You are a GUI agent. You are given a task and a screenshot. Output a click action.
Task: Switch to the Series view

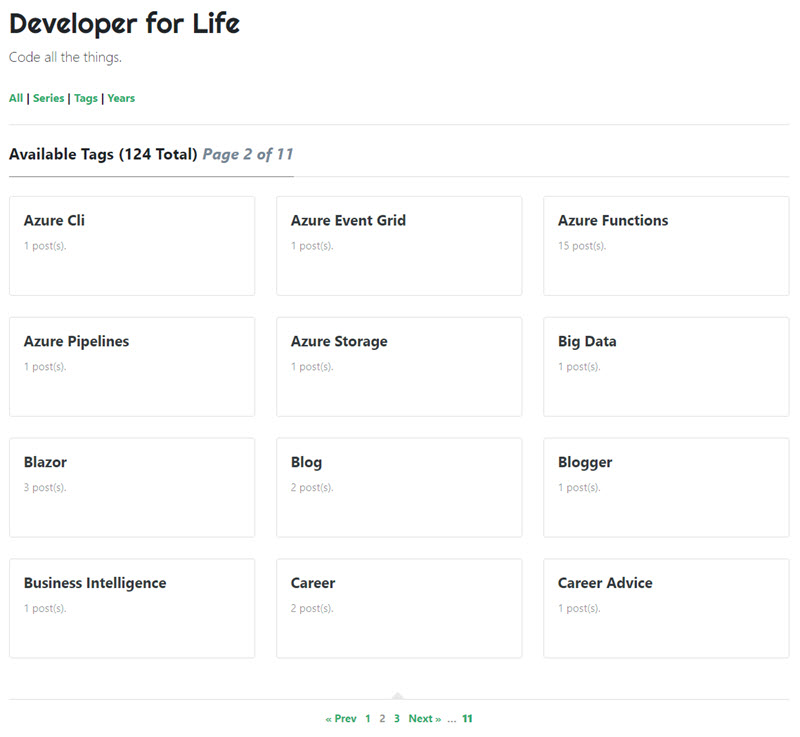pyautogui.click(x=46, y=98)
